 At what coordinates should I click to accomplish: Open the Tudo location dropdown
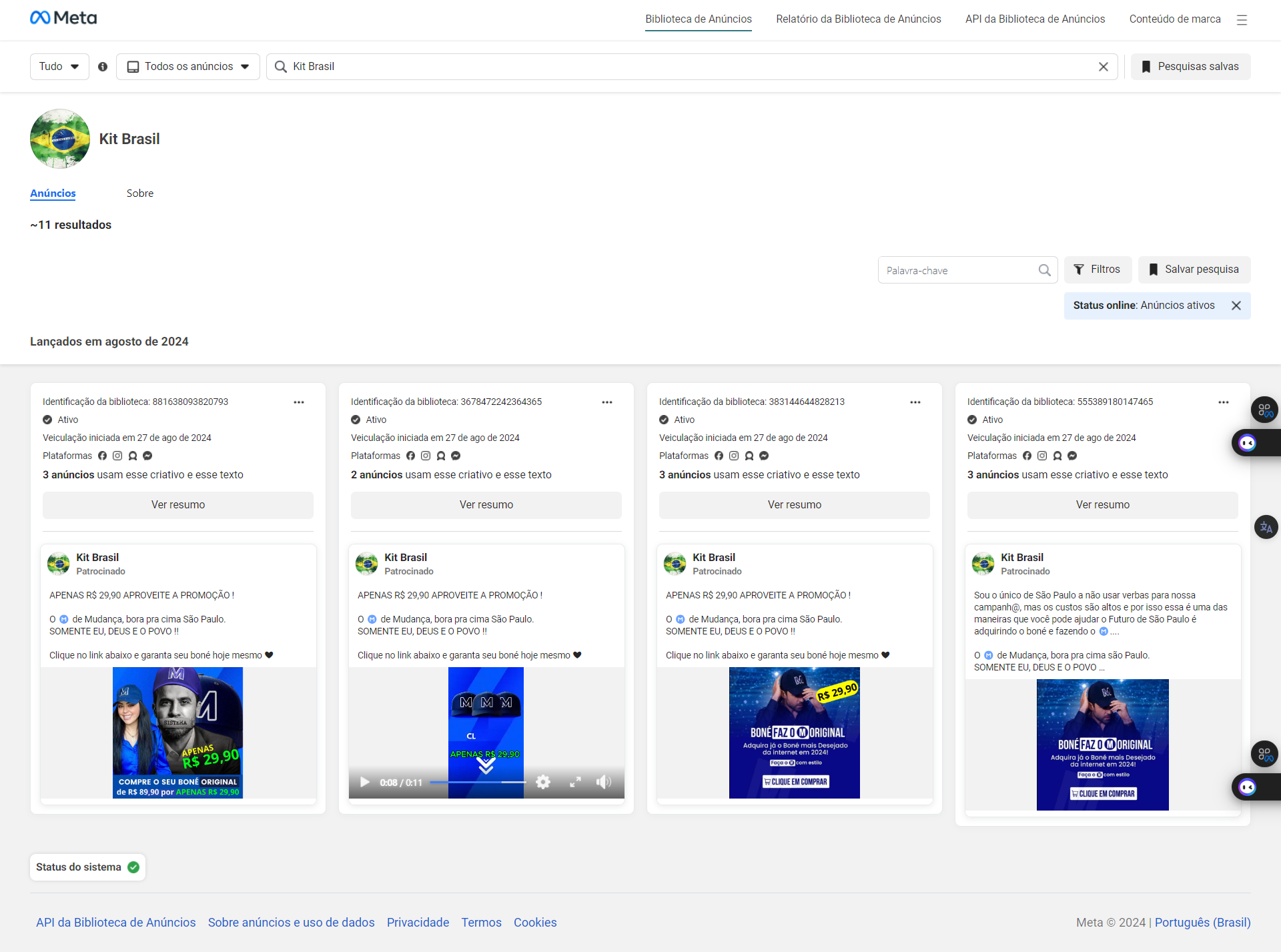point(59,67)
